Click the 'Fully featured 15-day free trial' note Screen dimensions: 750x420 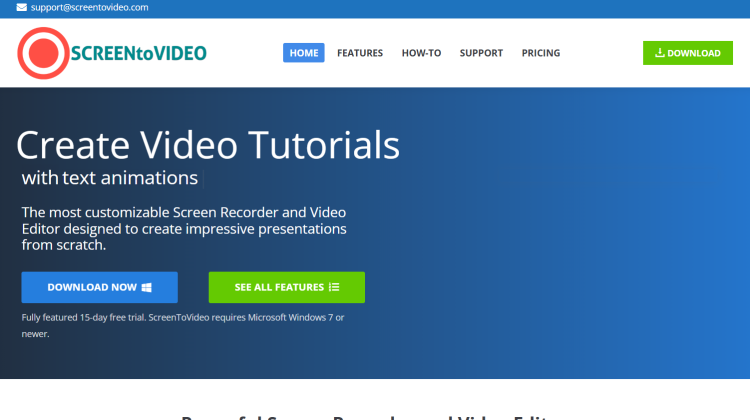click(x=183, y=325)
